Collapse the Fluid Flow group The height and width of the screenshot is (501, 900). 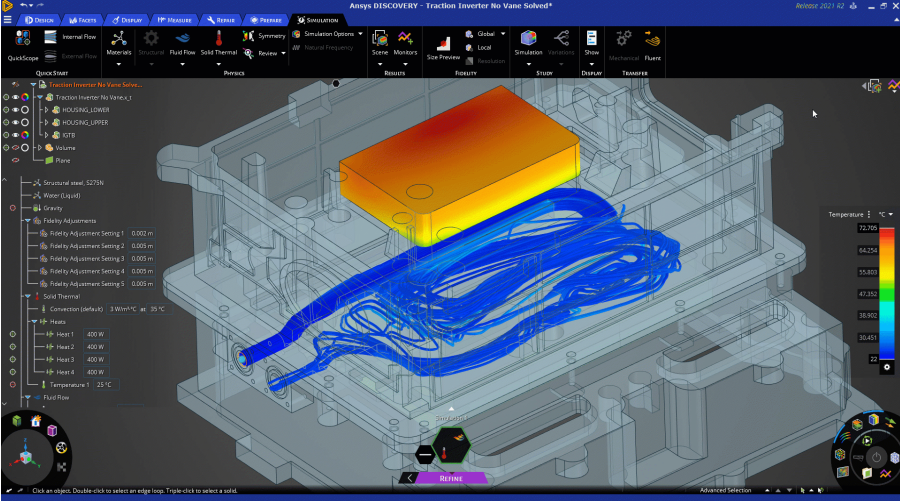(27, 397)
